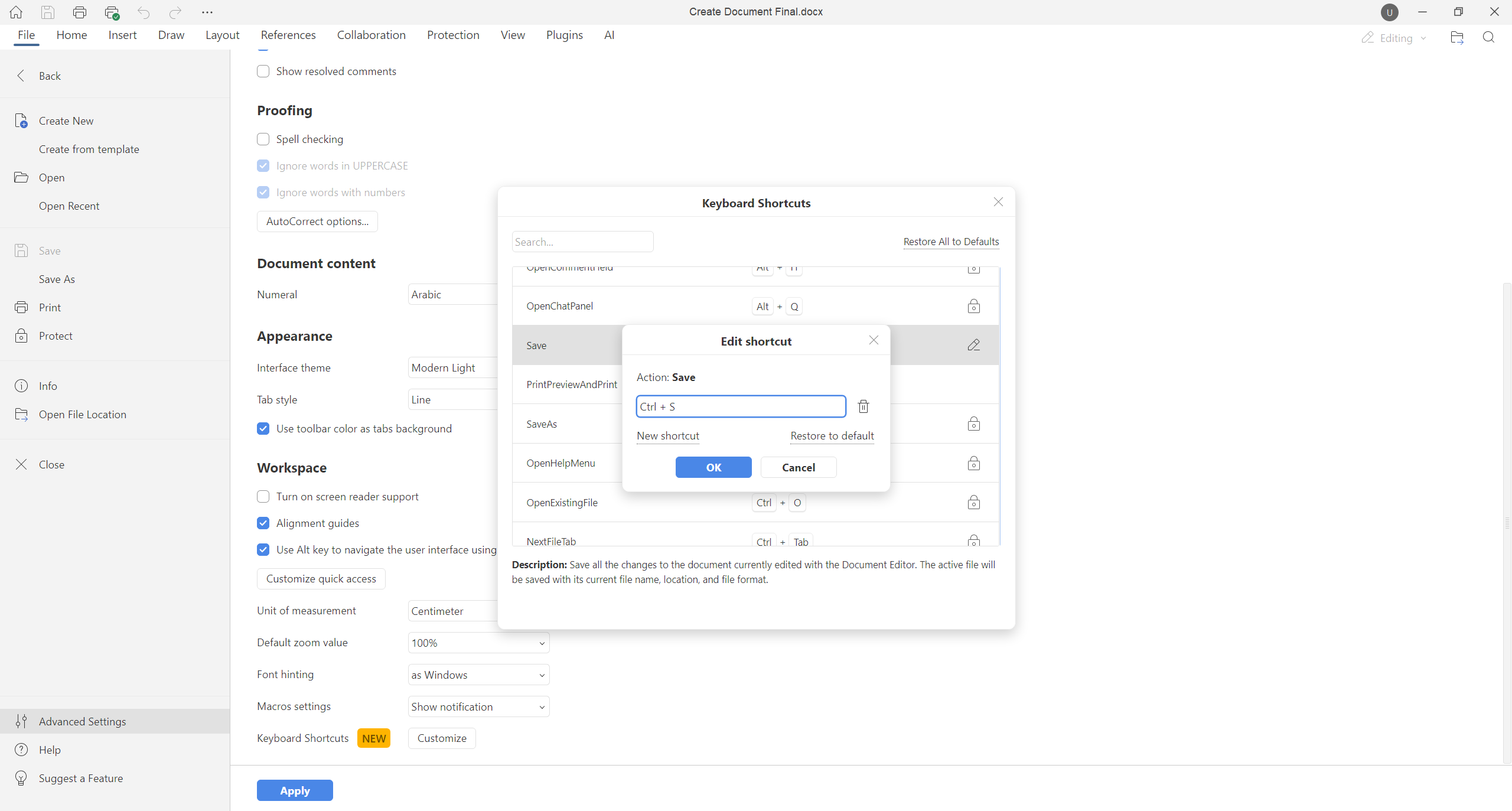
Task: Expand Default zoom value dropdown
Action: coord(478,643)
